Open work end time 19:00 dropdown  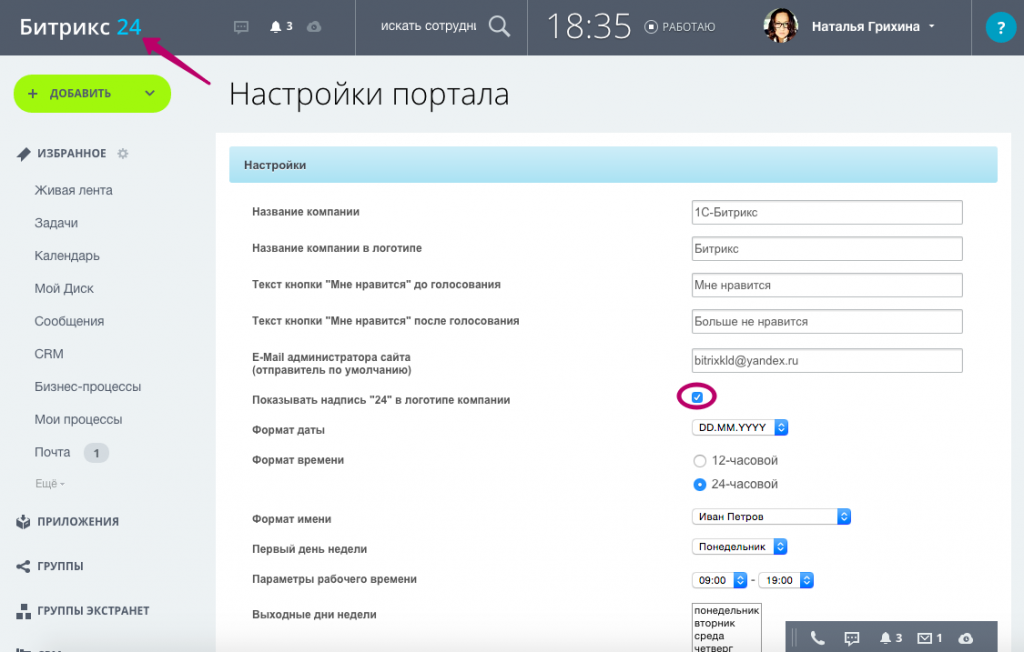click(786, 580)
